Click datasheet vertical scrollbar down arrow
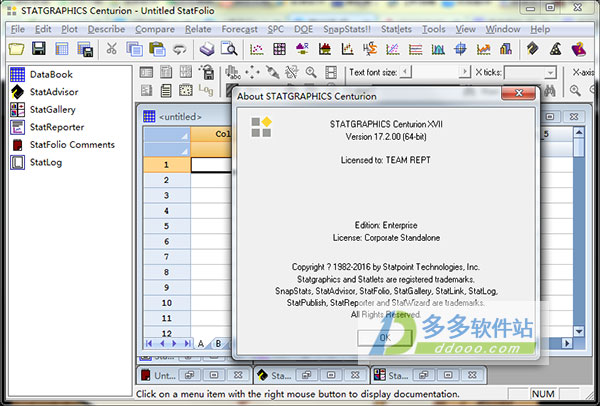Screen dimensions: 600x406 pyautogui.click(x=579, y=331)
